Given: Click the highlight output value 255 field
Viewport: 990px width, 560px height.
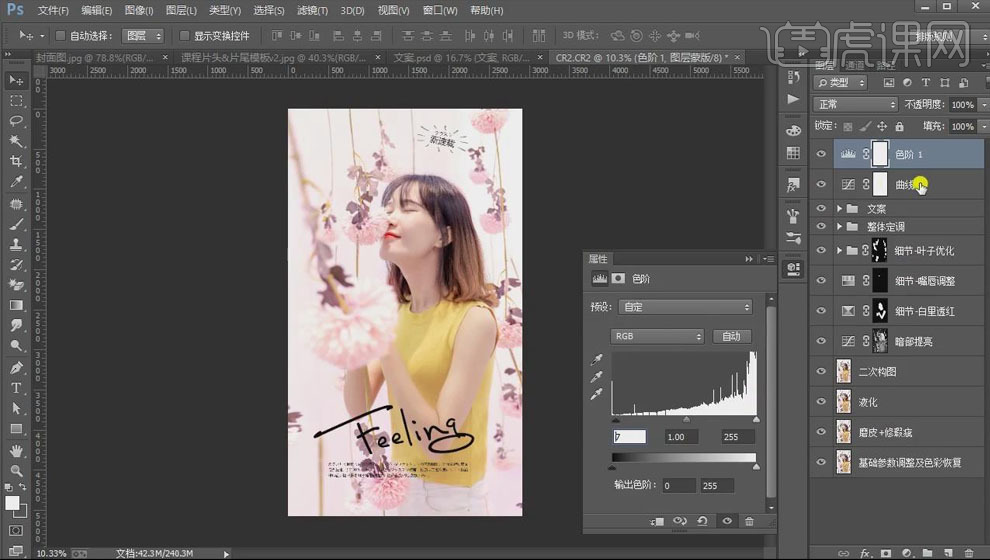Looking at the screenshot, I should pos(717,486).
